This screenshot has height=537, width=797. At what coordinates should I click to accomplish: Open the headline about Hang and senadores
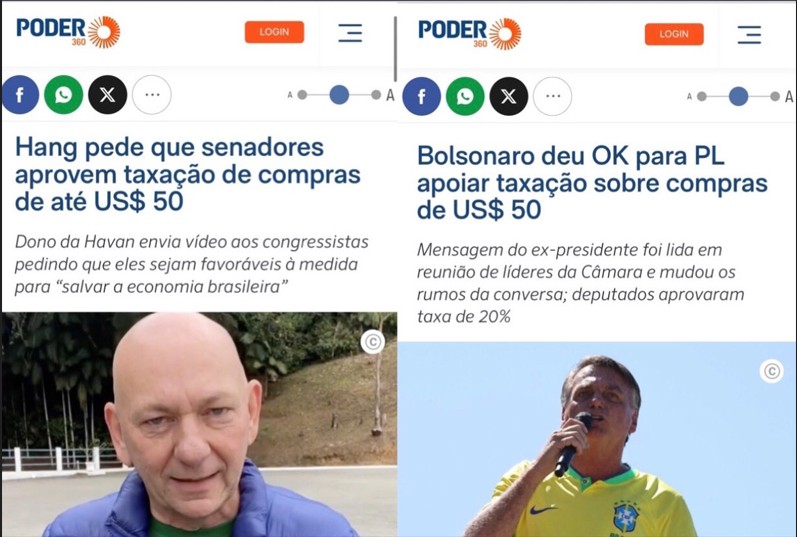188,174
